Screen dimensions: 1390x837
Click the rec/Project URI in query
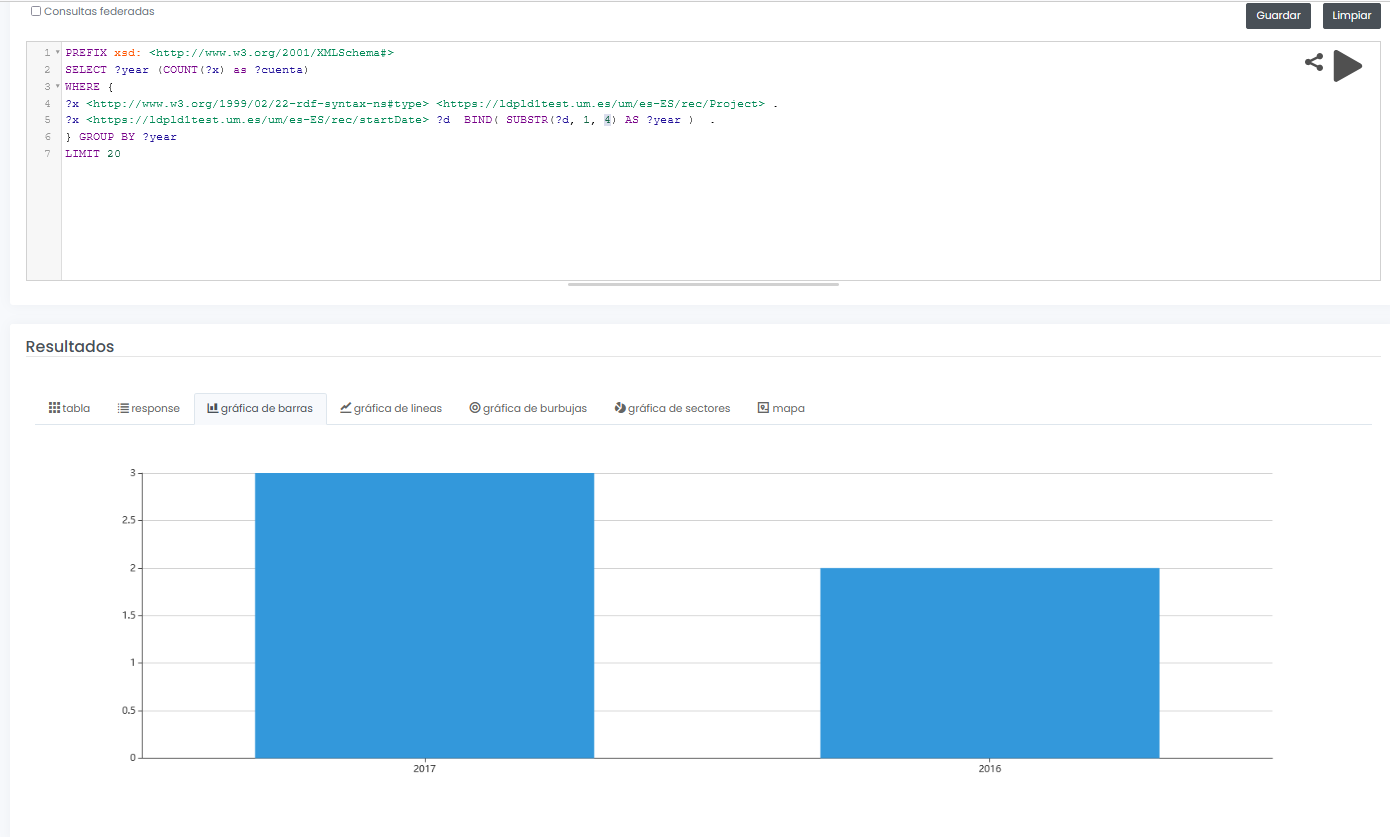click(x=601, y=103)
